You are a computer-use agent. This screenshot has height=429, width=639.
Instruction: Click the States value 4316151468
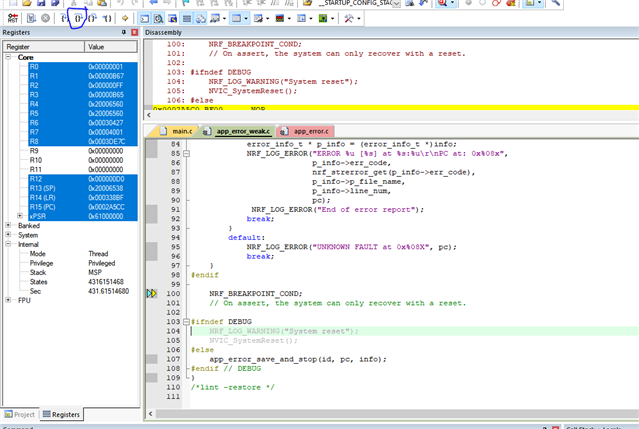coord(106,282)
